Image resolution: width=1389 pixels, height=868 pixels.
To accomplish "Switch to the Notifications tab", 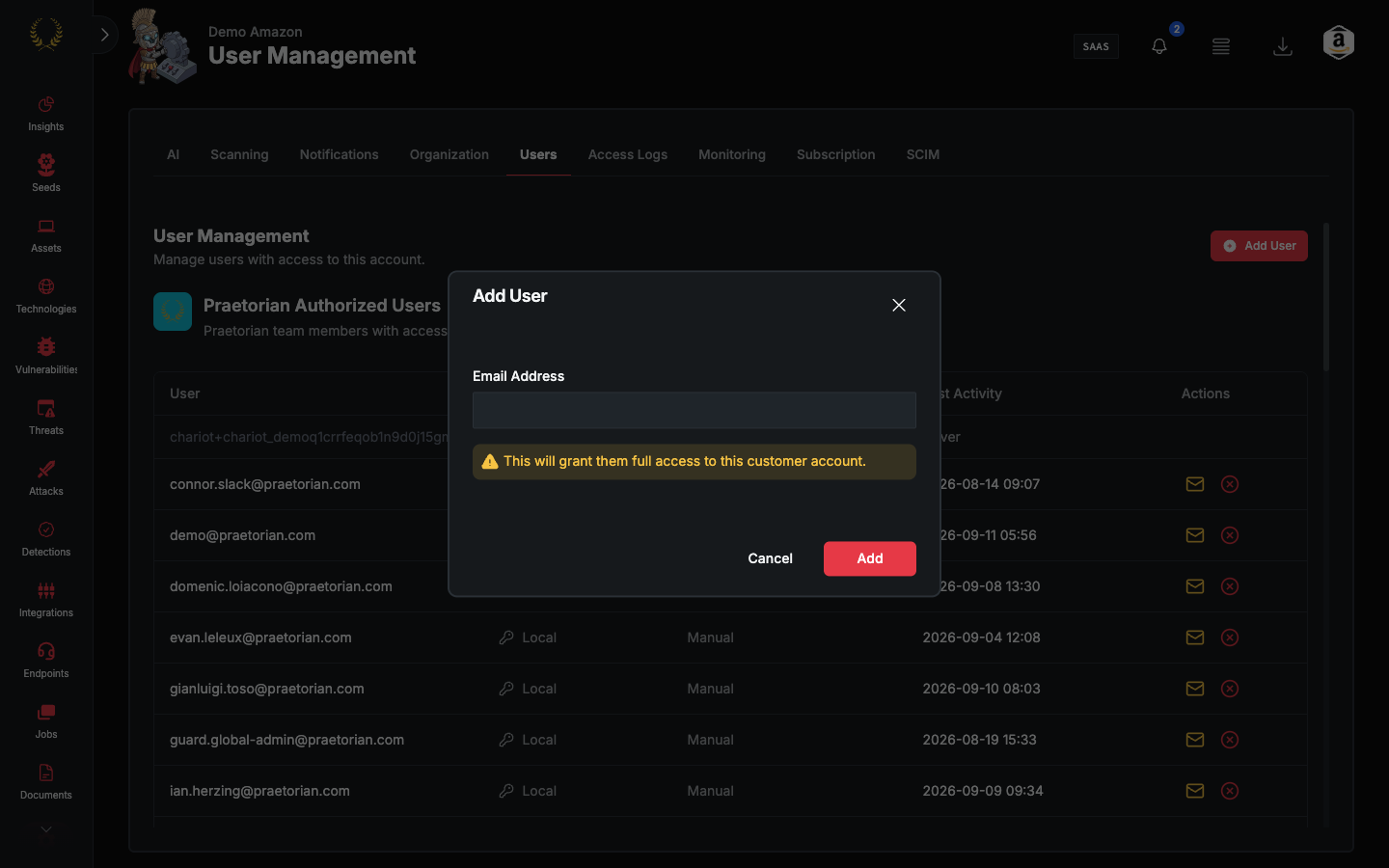I will point(339,154).
